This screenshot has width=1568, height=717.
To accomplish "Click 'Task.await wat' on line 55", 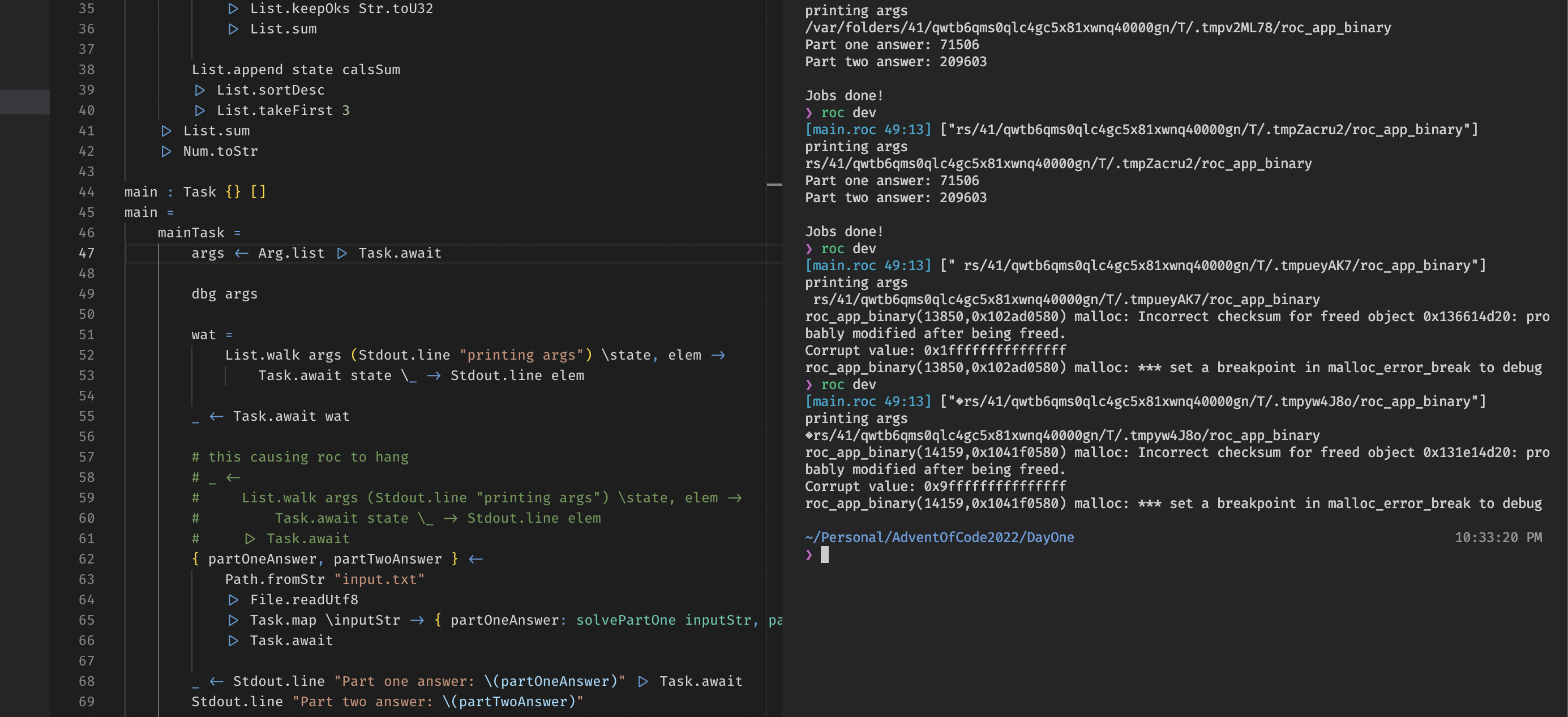I will click(x=291, y=416).
